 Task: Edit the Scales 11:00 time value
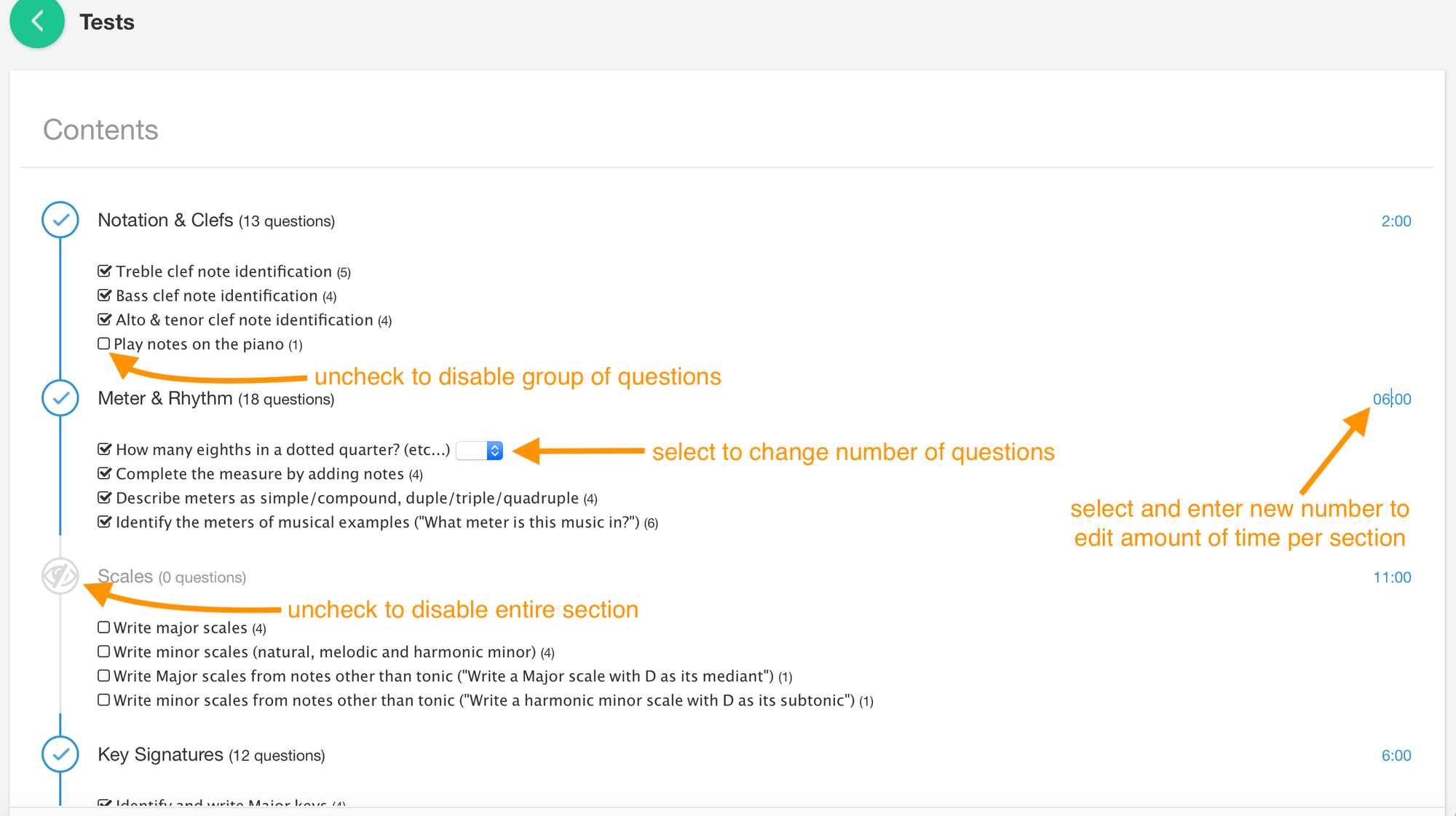pos(1392,577)
